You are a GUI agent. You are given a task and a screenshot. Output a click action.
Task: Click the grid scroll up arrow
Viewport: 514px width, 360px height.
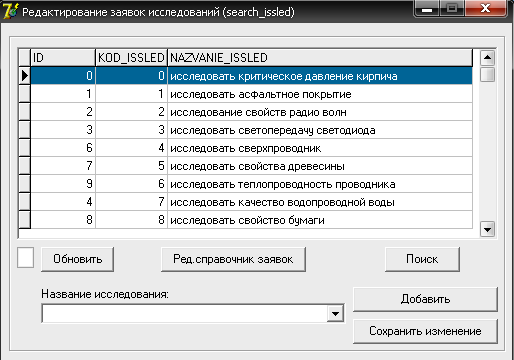click(x=487, y=58)
